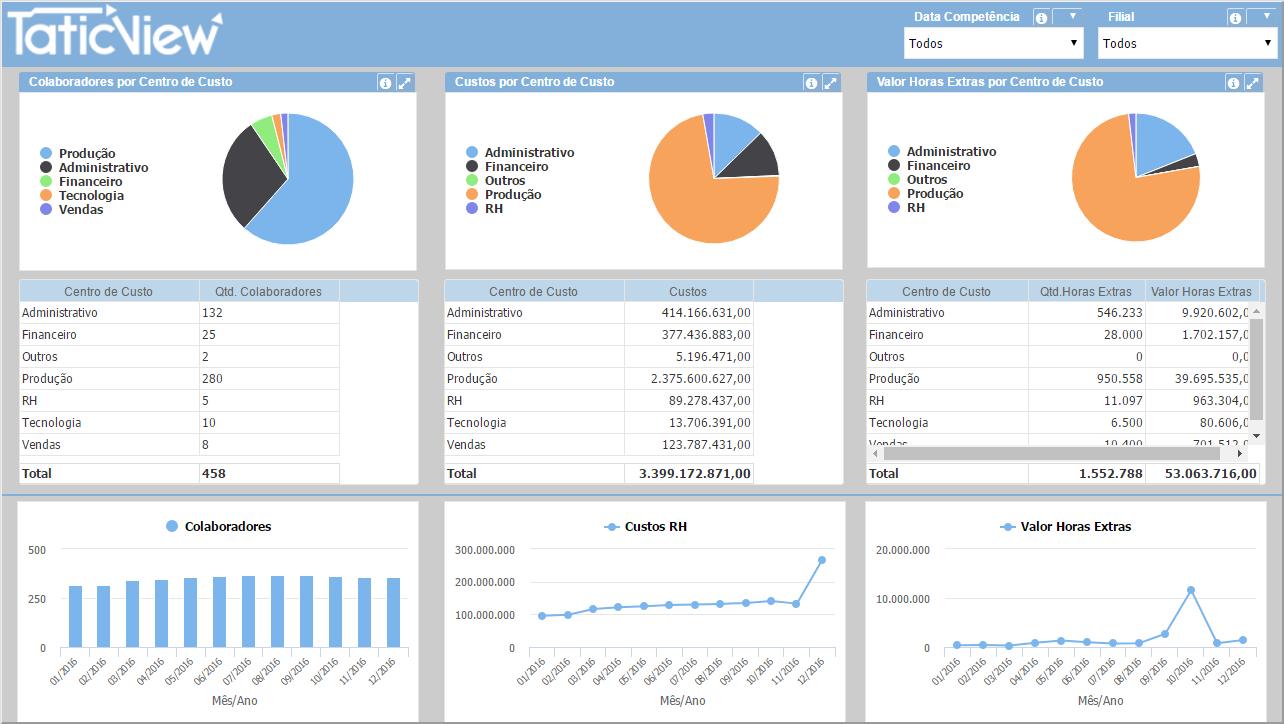Sort by Qtd. Colaboradores column header

[x=268, y=291]
